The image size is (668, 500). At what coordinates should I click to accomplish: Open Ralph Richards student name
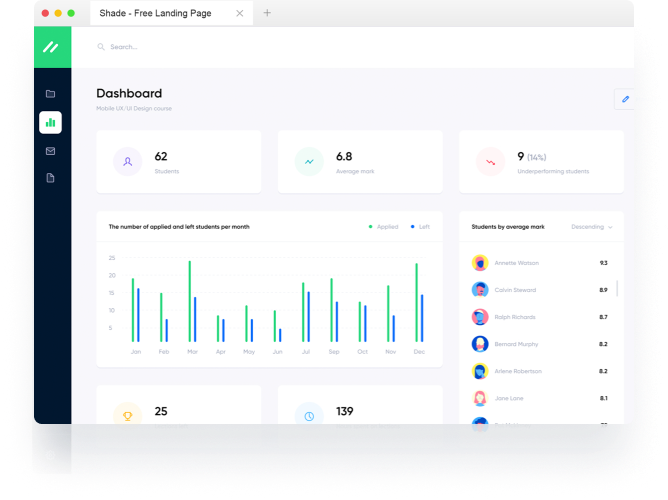515,317
